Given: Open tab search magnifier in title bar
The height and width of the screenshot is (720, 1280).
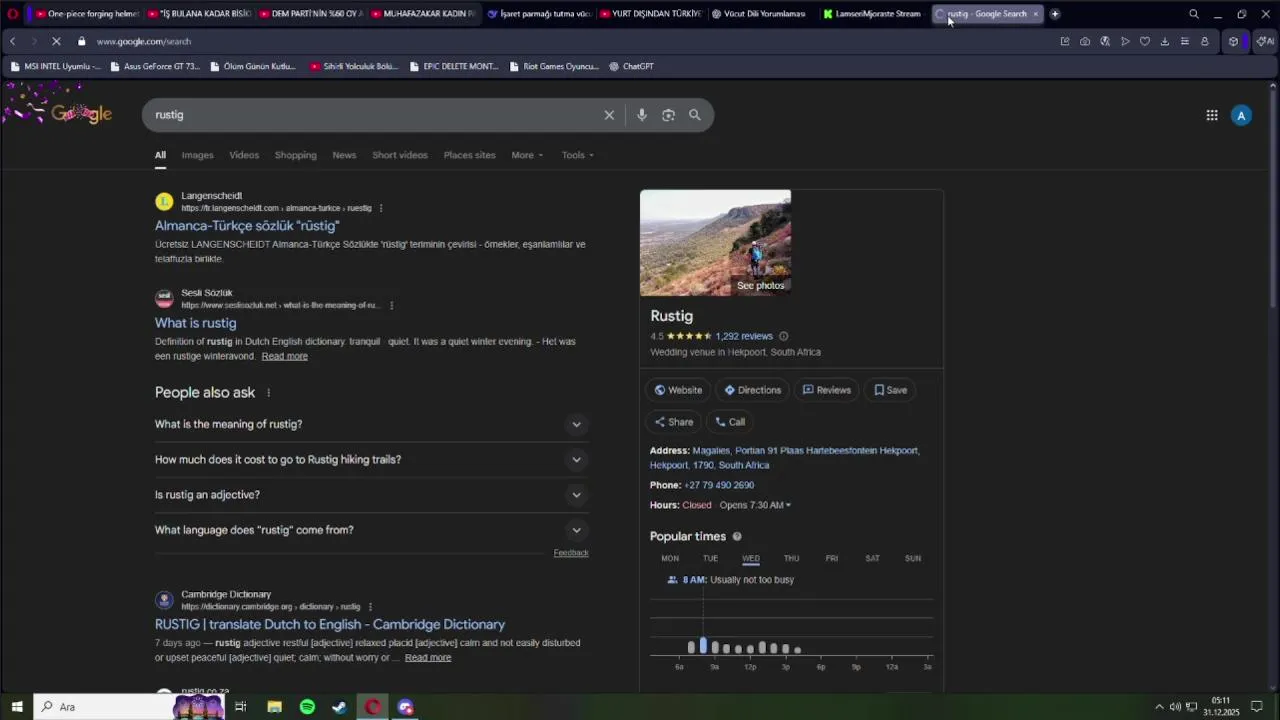Looking at the screenshot, I should tap(1194, 14).
